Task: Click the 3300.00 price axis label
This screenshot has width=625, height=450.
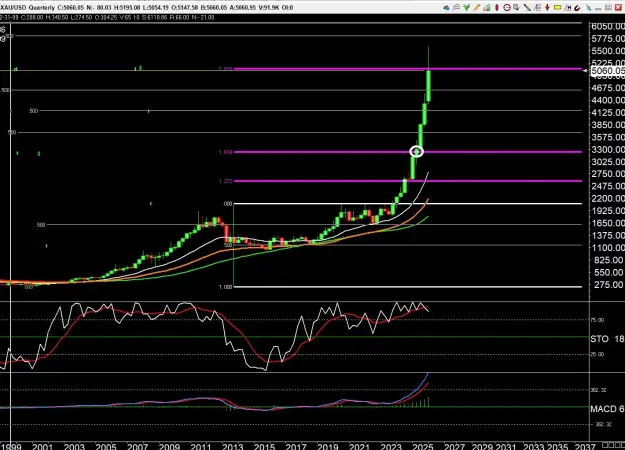Action: pyautogui.click(x=608, y=149)
